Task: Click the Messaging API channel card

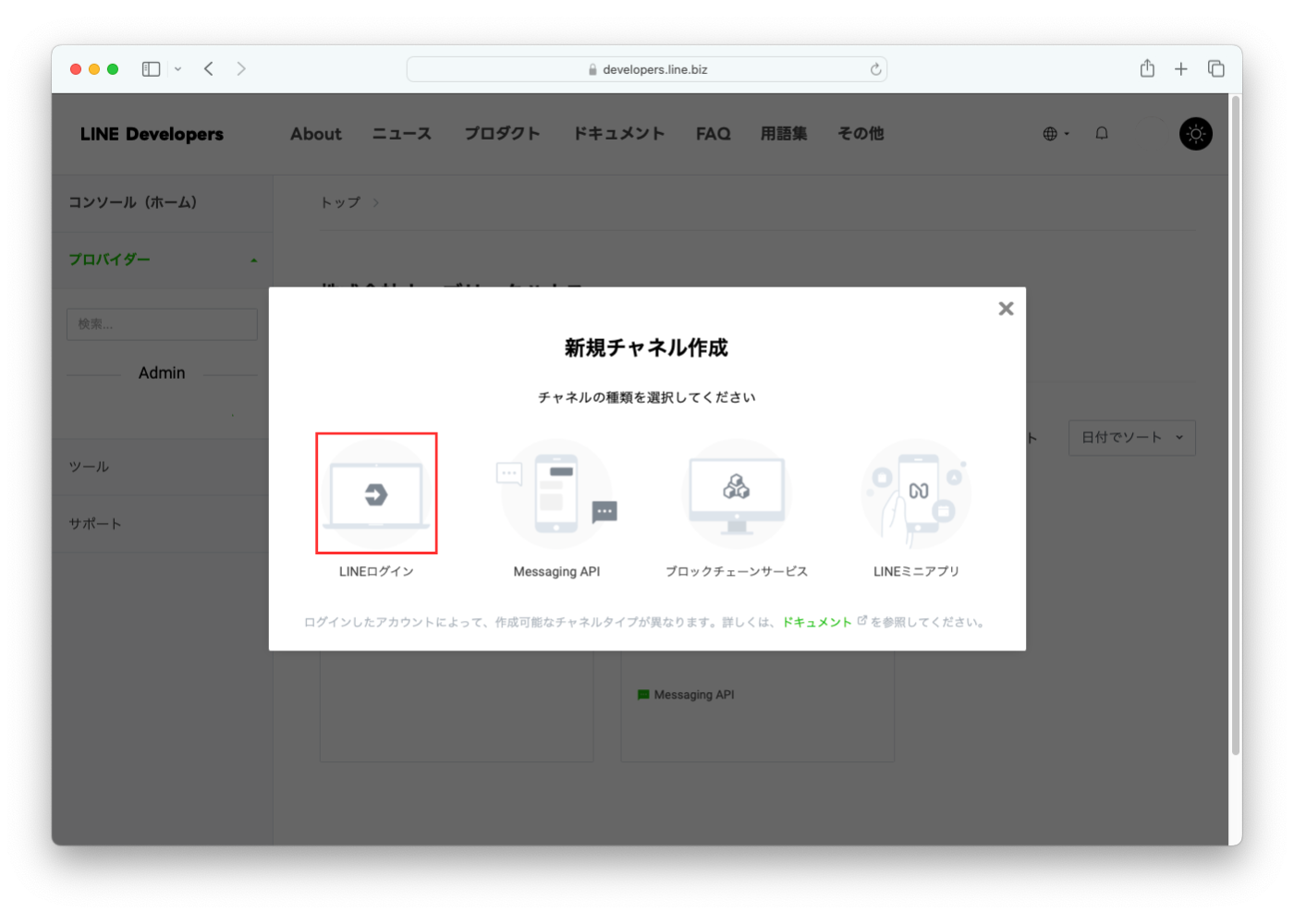Action: (x=757, y=706)
